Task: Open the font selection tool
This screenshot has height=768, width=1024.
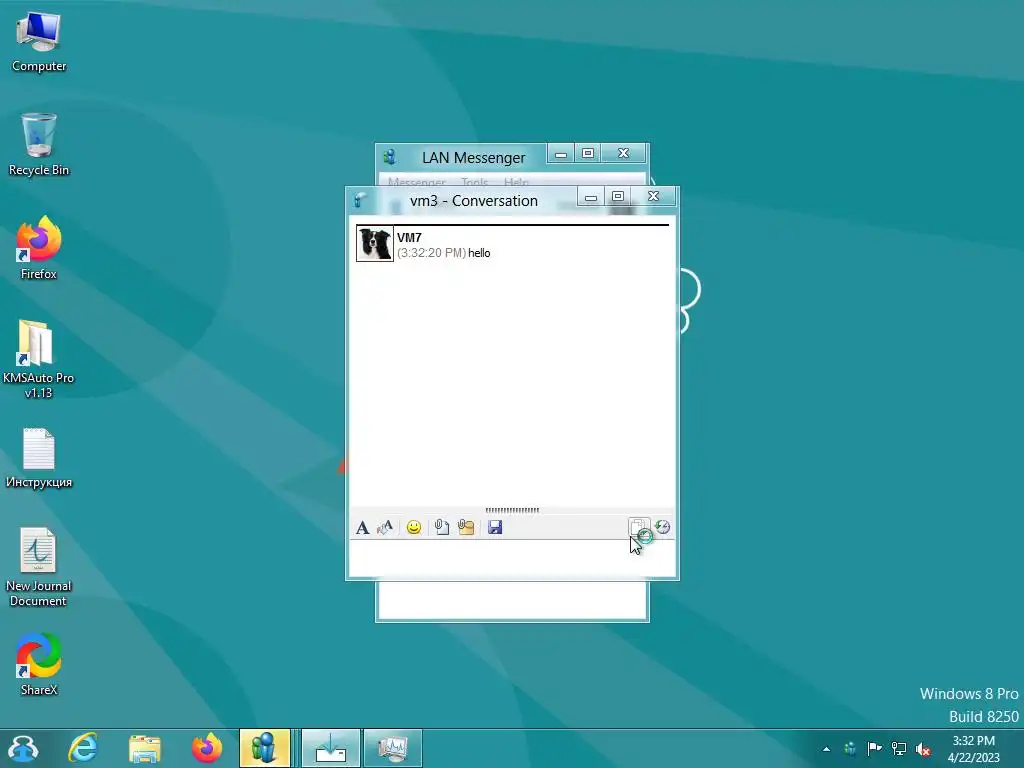Action: click(362, 528)
